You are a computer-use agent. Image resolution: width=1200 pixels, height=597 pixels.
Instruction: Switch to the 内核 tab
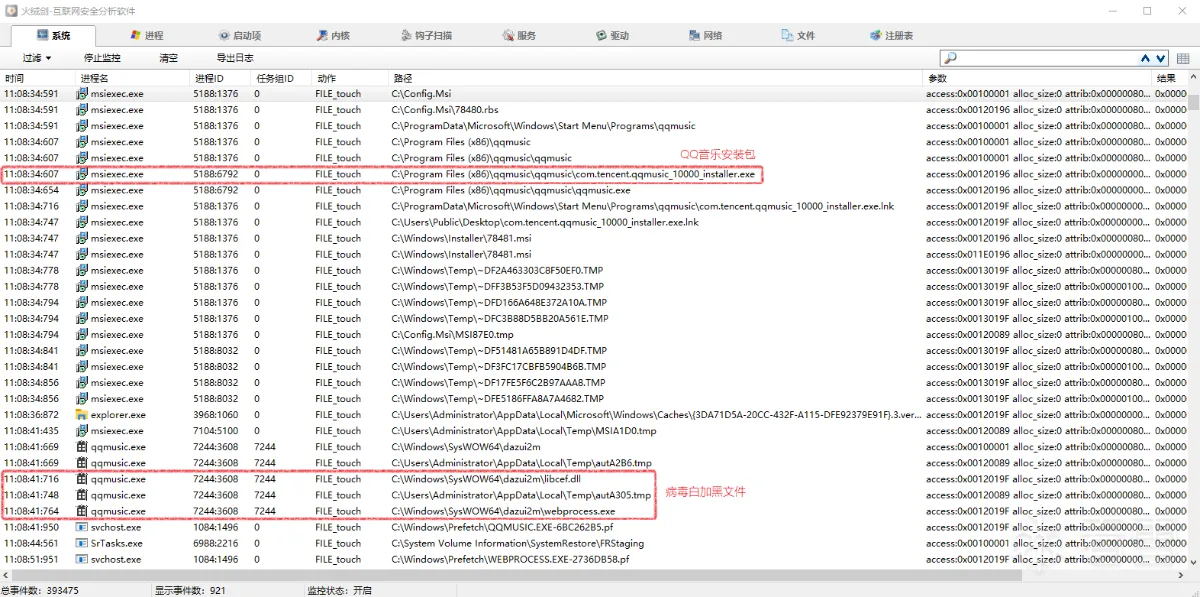[333, 35]
